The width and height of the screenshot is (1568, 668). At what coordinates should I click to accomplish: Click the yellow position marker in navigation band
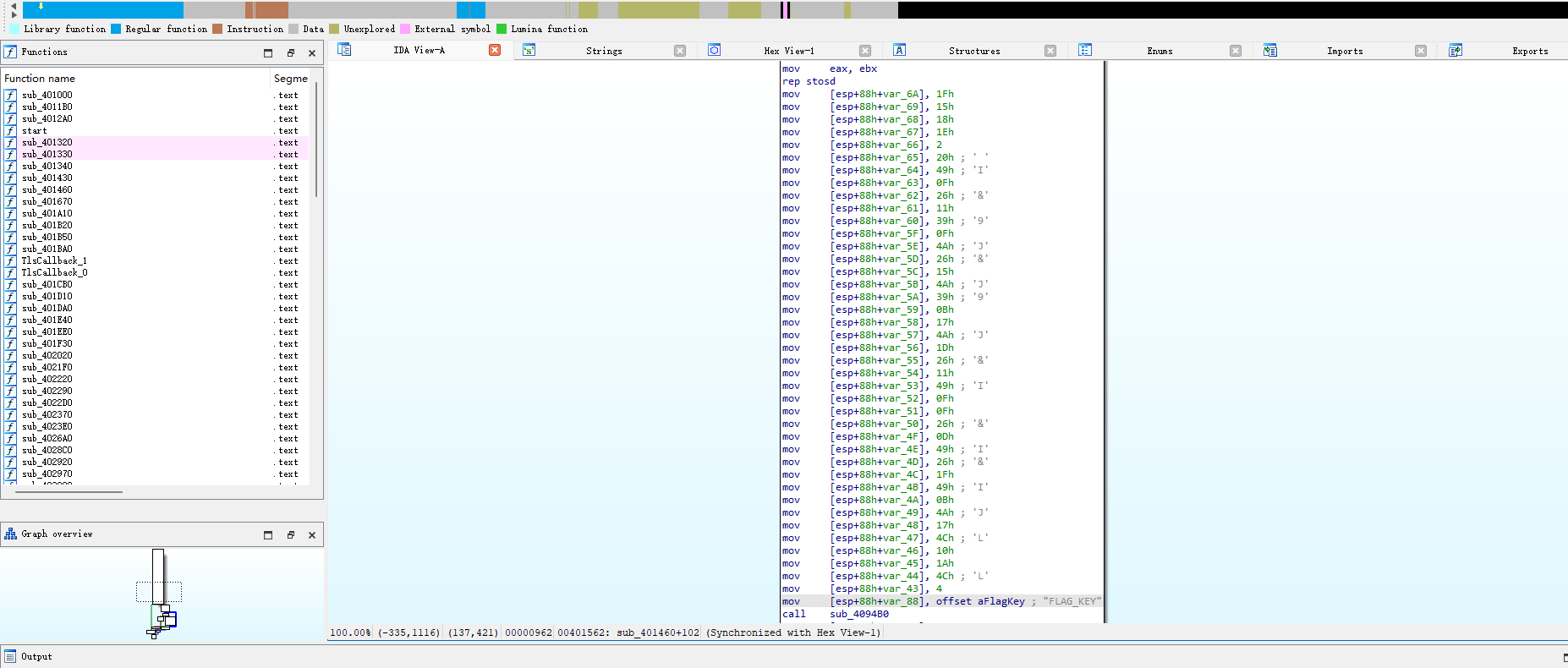click(x=41, y=6)
